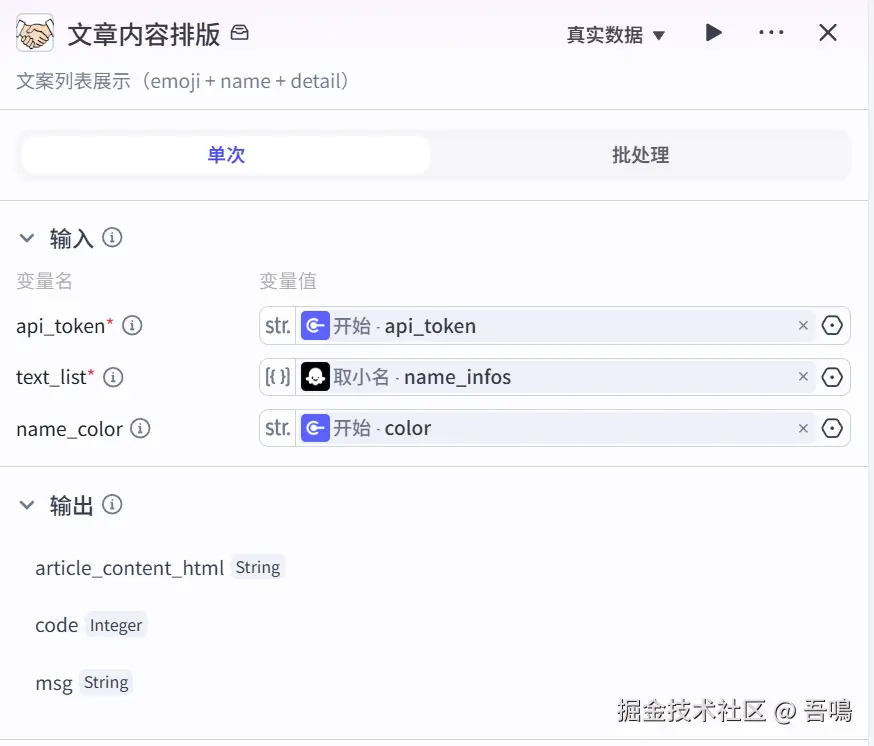
Task: Click the info icon next to name_color
Action: point(141,429)
